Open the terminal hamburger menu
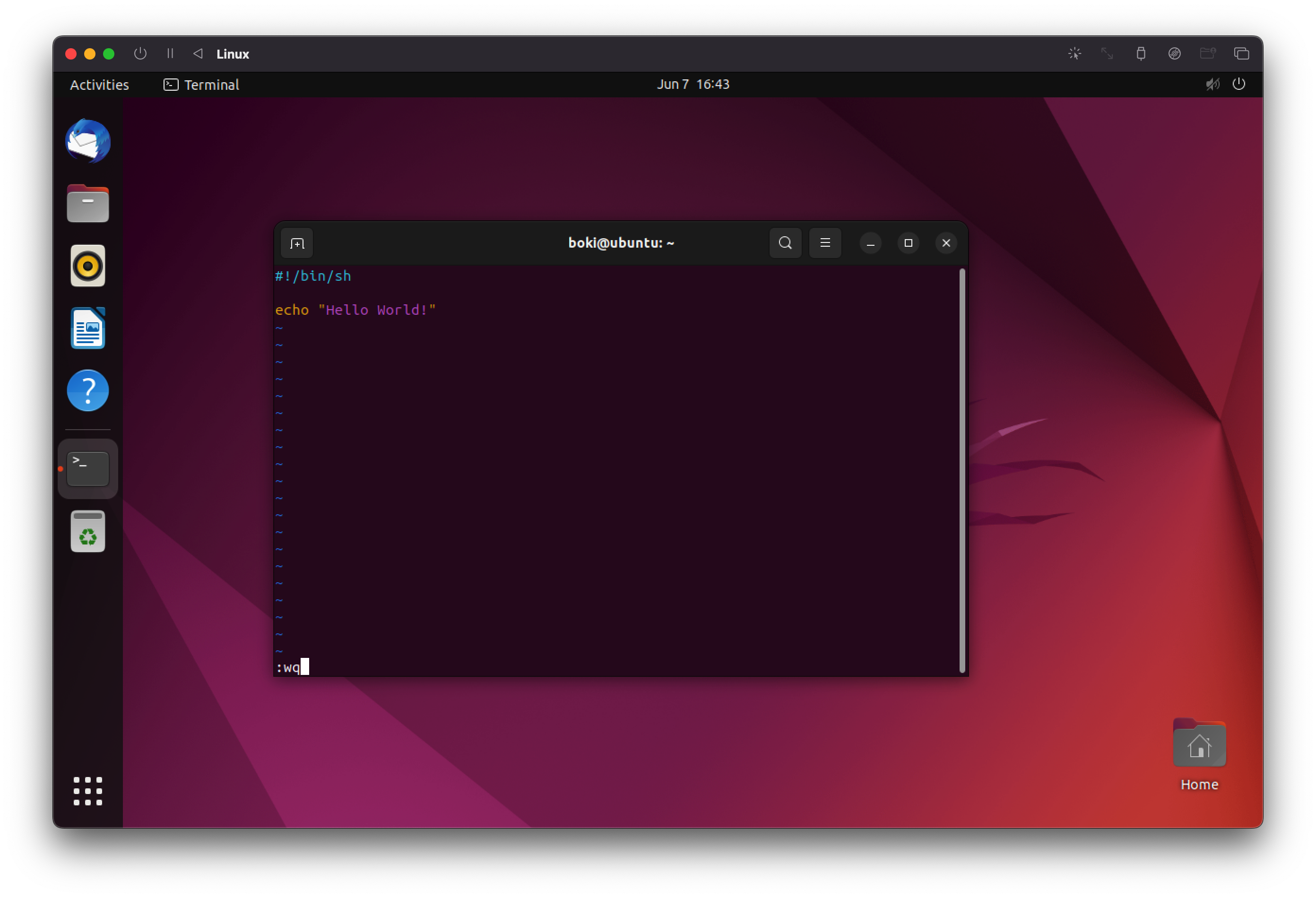 pyautogui.click(x=824, y=243)
